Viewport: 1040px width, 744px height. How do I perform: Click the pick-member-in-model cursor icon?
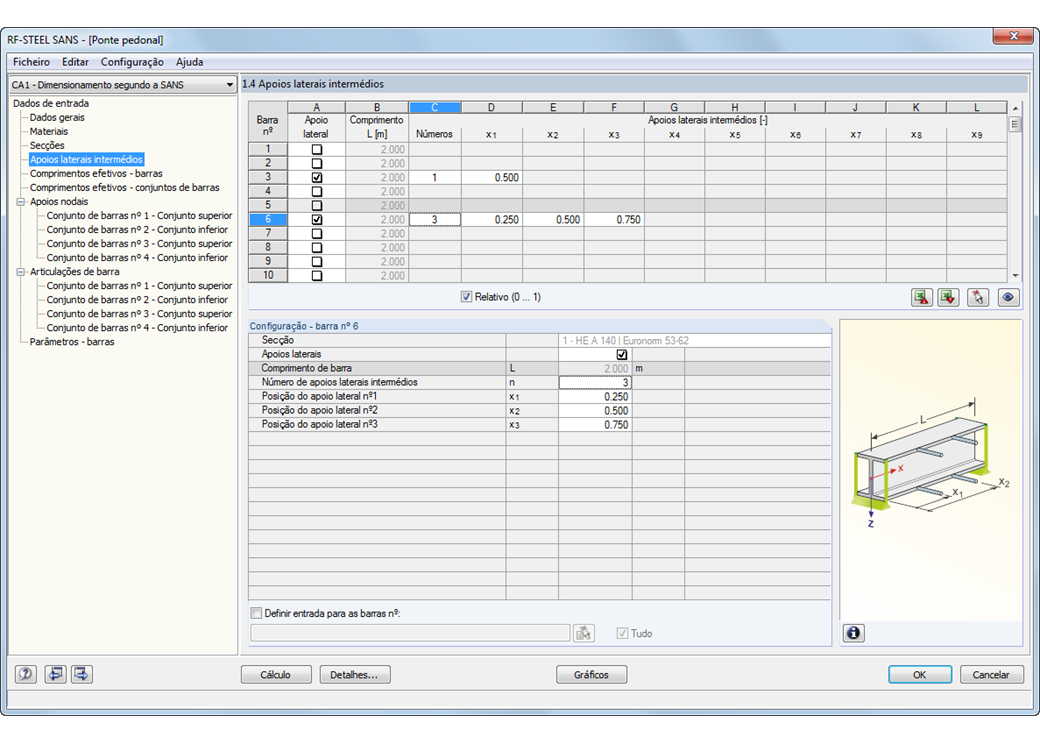pyautogui.click(x=978, y=298)
